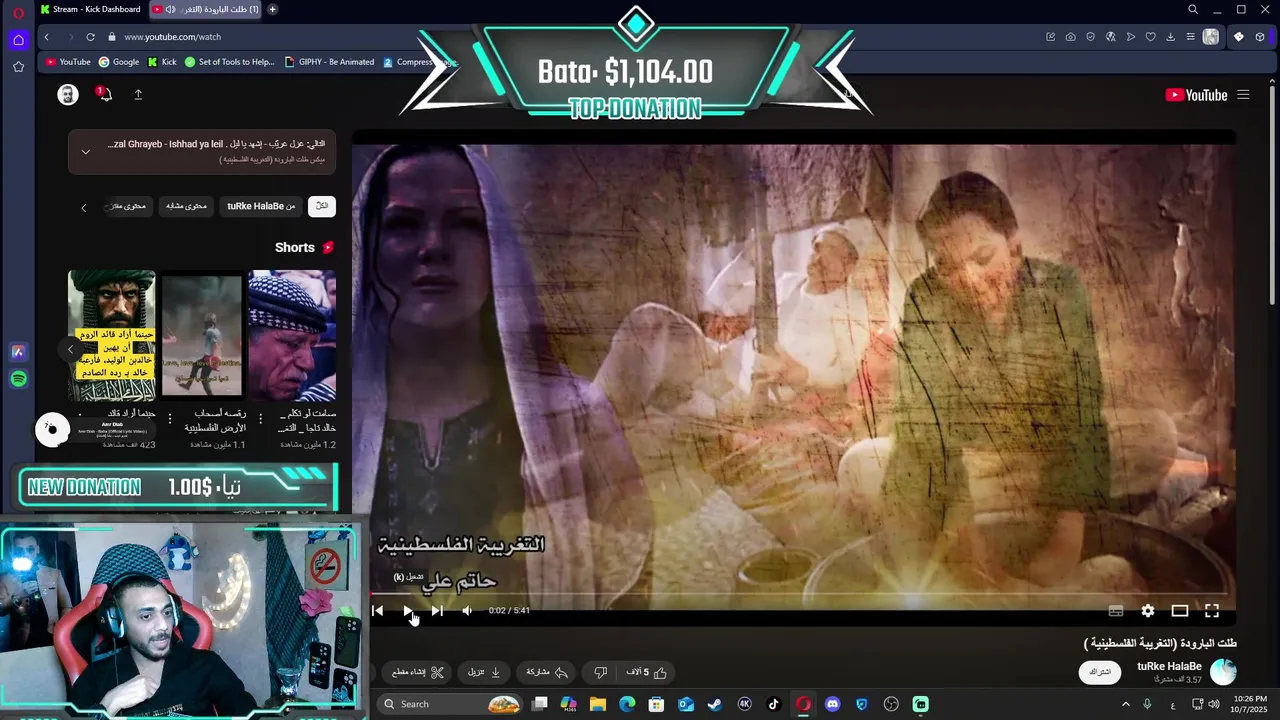Switch to the YouTube طلت البارودة tab
Screen dimensions: 1280x720
(205, 9)
